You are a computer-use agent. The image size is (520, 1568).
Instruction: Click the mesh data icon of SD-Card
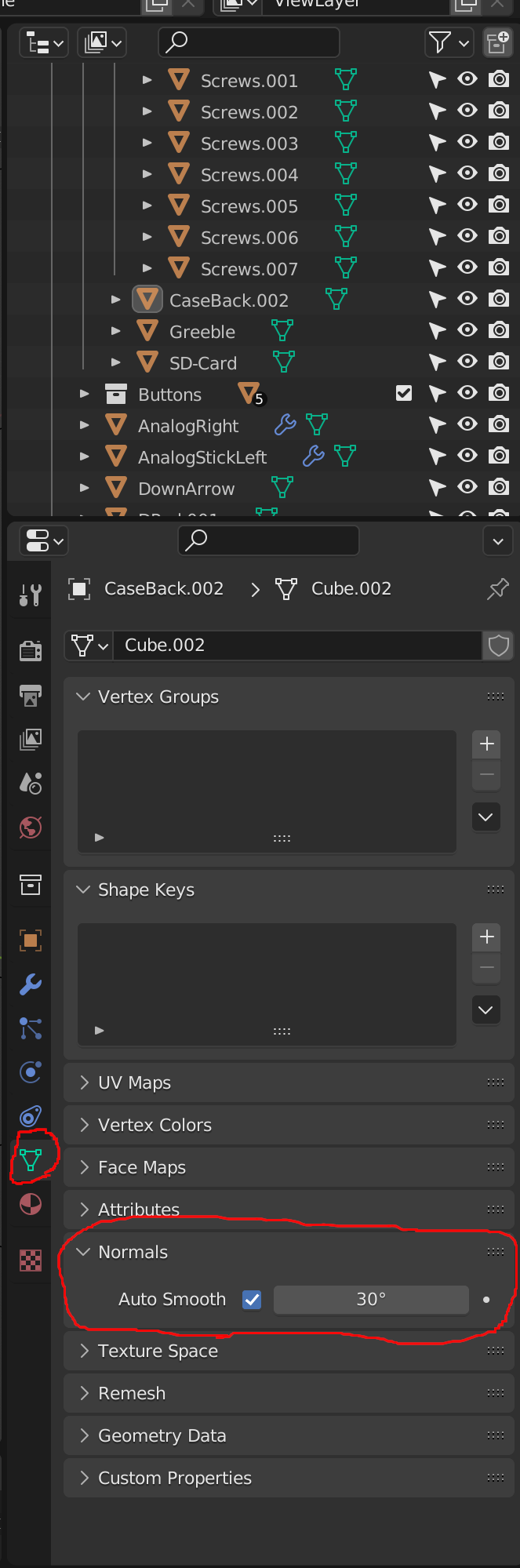point(284,362)
